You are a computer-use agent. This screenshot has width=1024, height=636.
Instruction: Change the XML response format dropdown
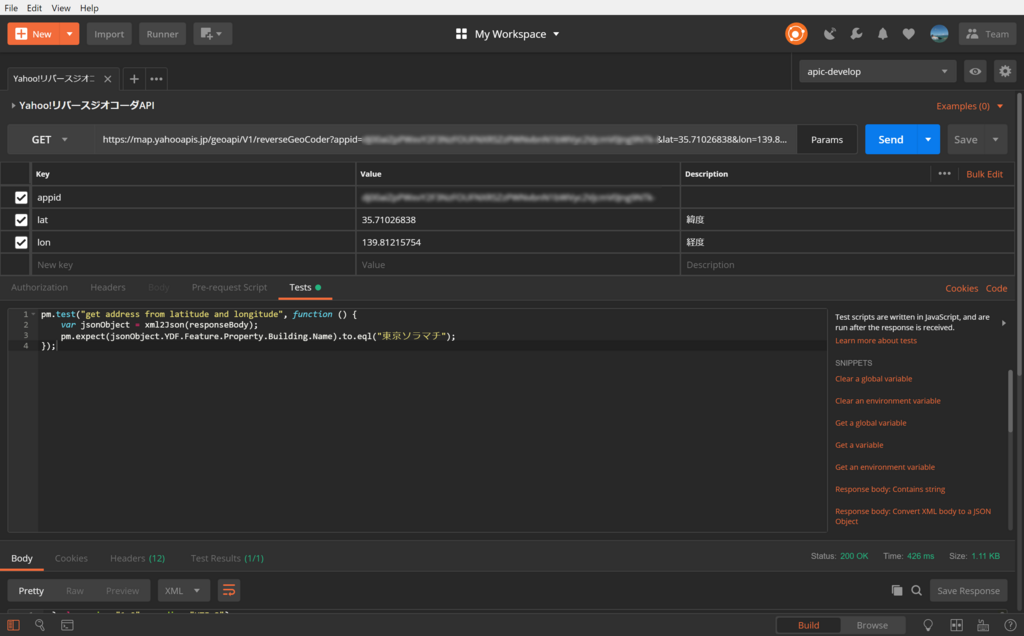(183, 590)
